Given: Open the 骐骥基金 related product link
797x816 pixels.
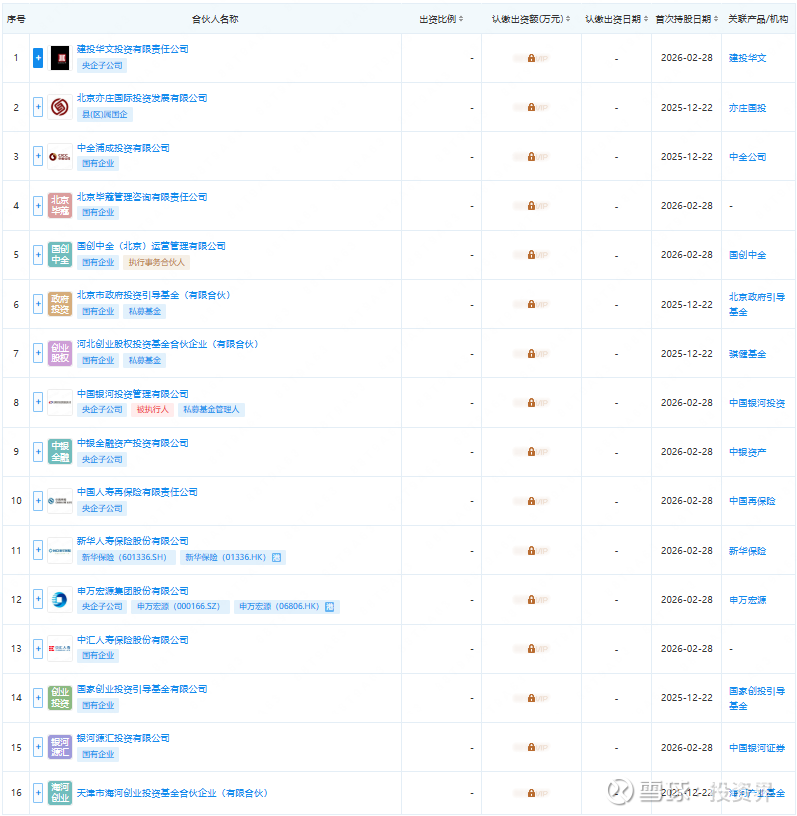Looking at the screenshot, I should click(748, 354).
